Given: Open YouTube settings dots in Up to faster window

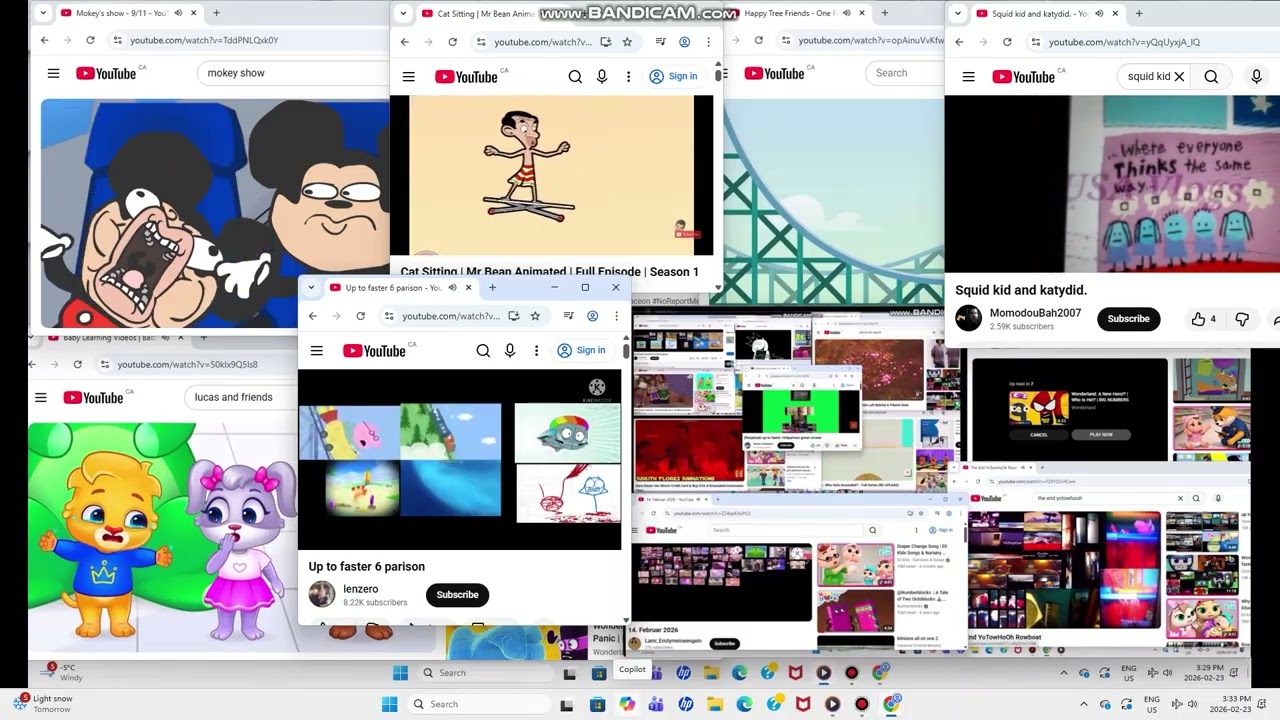Looking at the screenshot, I should [x=536, y=350].
